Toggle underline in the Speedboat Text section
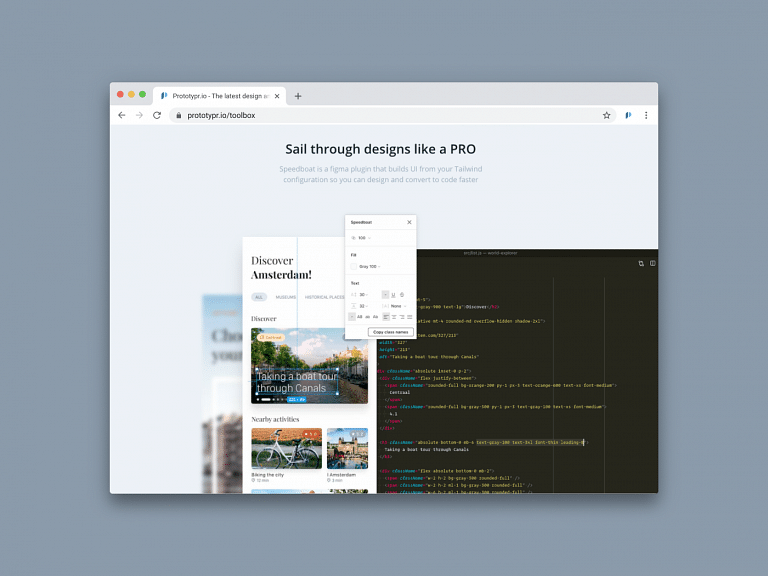The width and height of the screenshot is (768, 576). pos(394,295)
